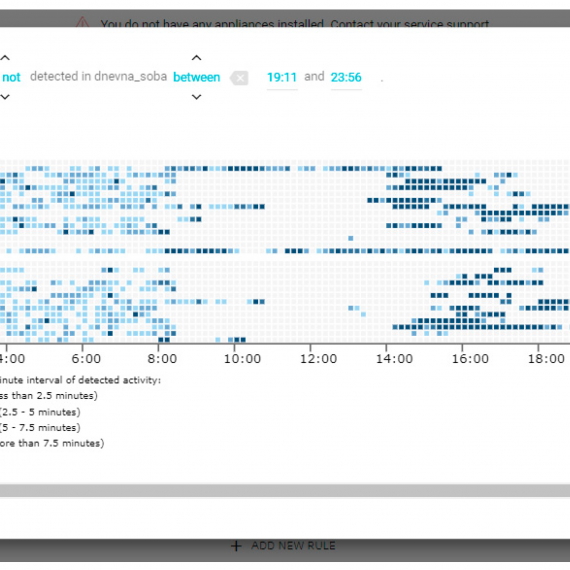This screenshot has height=570, width=570.
Task: Click the gray horizontal scrollbar below the chart
Action: pos(285,490)
